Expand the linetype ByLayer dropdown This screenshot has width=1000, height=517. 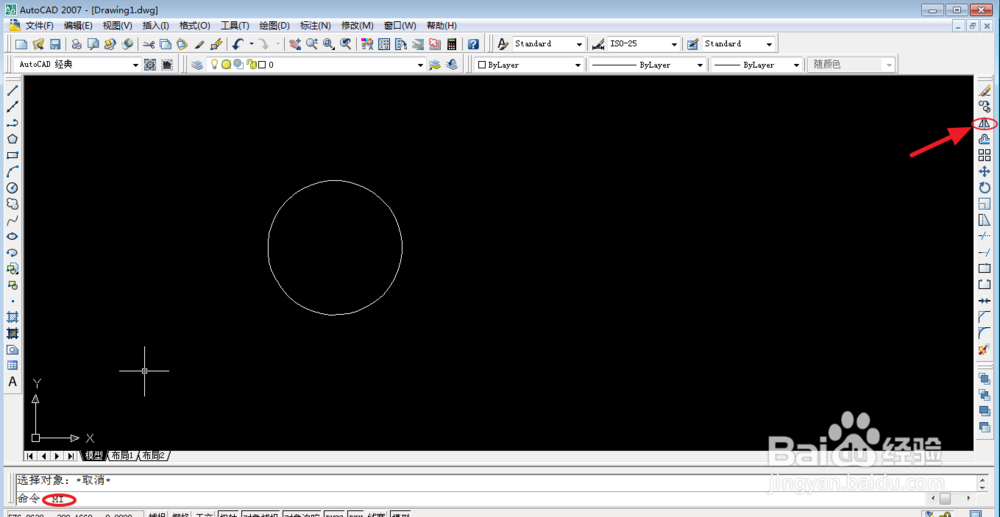point(701,65)
